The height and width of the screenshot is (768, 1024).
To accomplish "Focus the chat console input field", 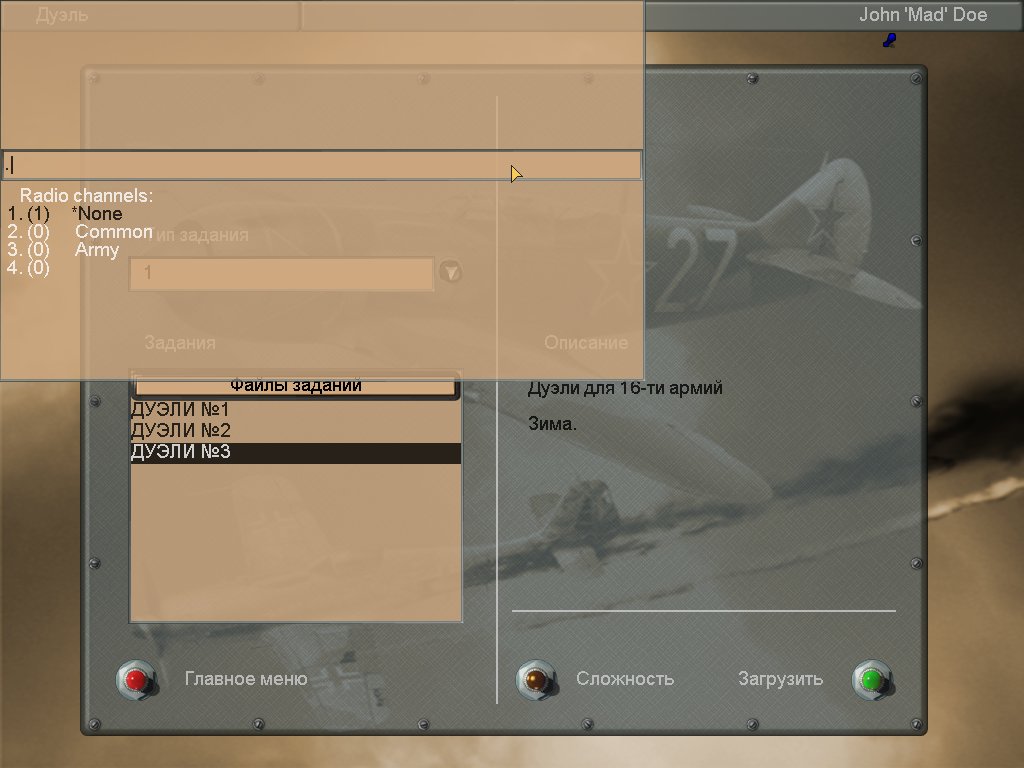I will (320, 165).
